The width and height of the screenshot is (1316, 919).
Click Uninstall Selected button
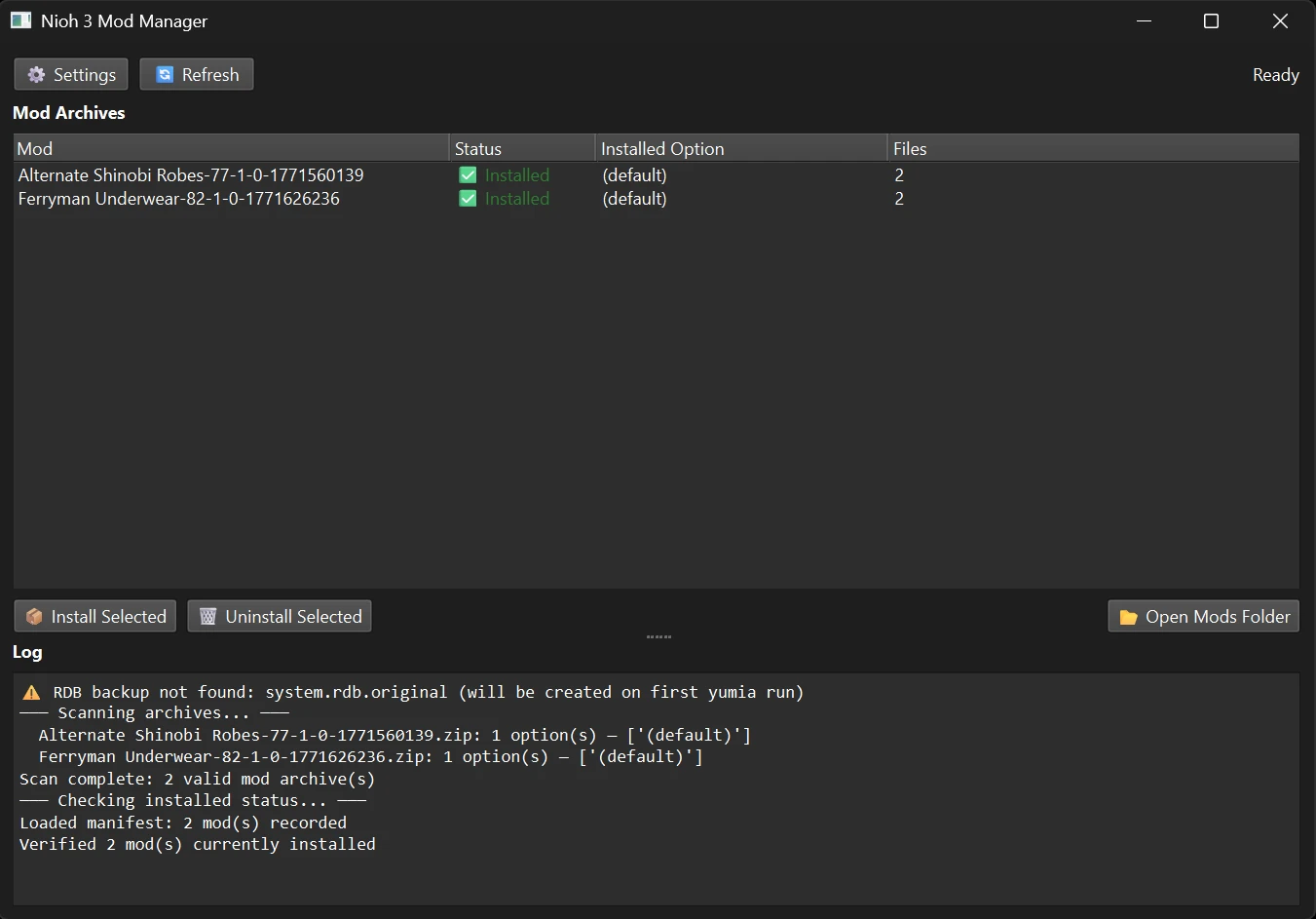tap(280, 617)
